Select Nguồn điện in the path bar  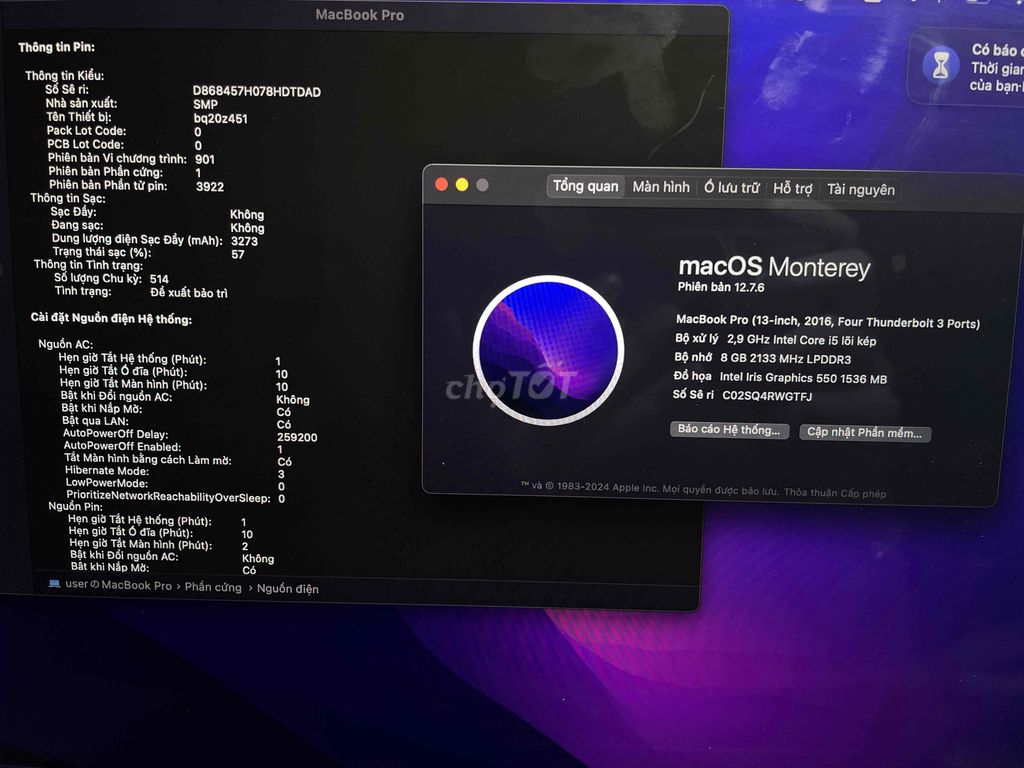coord(287,588)
